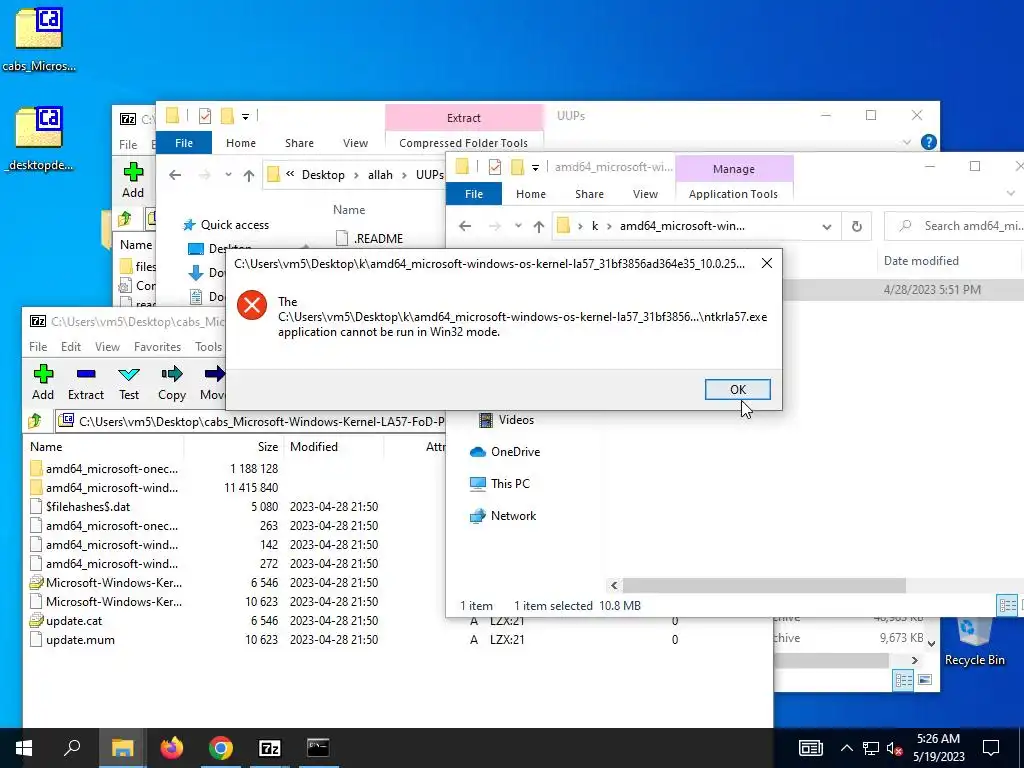This screenshot has height=768, width=1024.
Task: Open Share tab in UUPs Explorer window
Action: click(x=299, y=142)
